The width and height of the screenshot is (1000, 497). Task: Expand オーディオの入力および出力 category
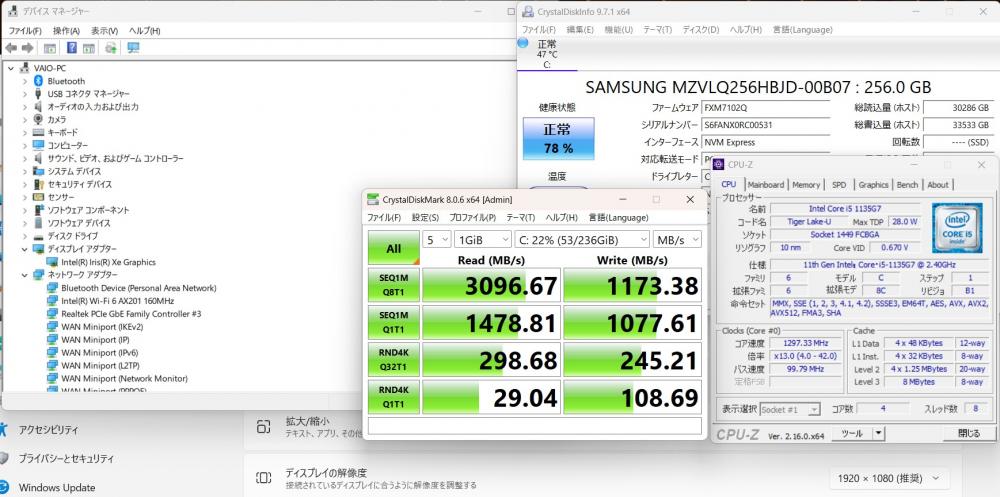point(24,107)
